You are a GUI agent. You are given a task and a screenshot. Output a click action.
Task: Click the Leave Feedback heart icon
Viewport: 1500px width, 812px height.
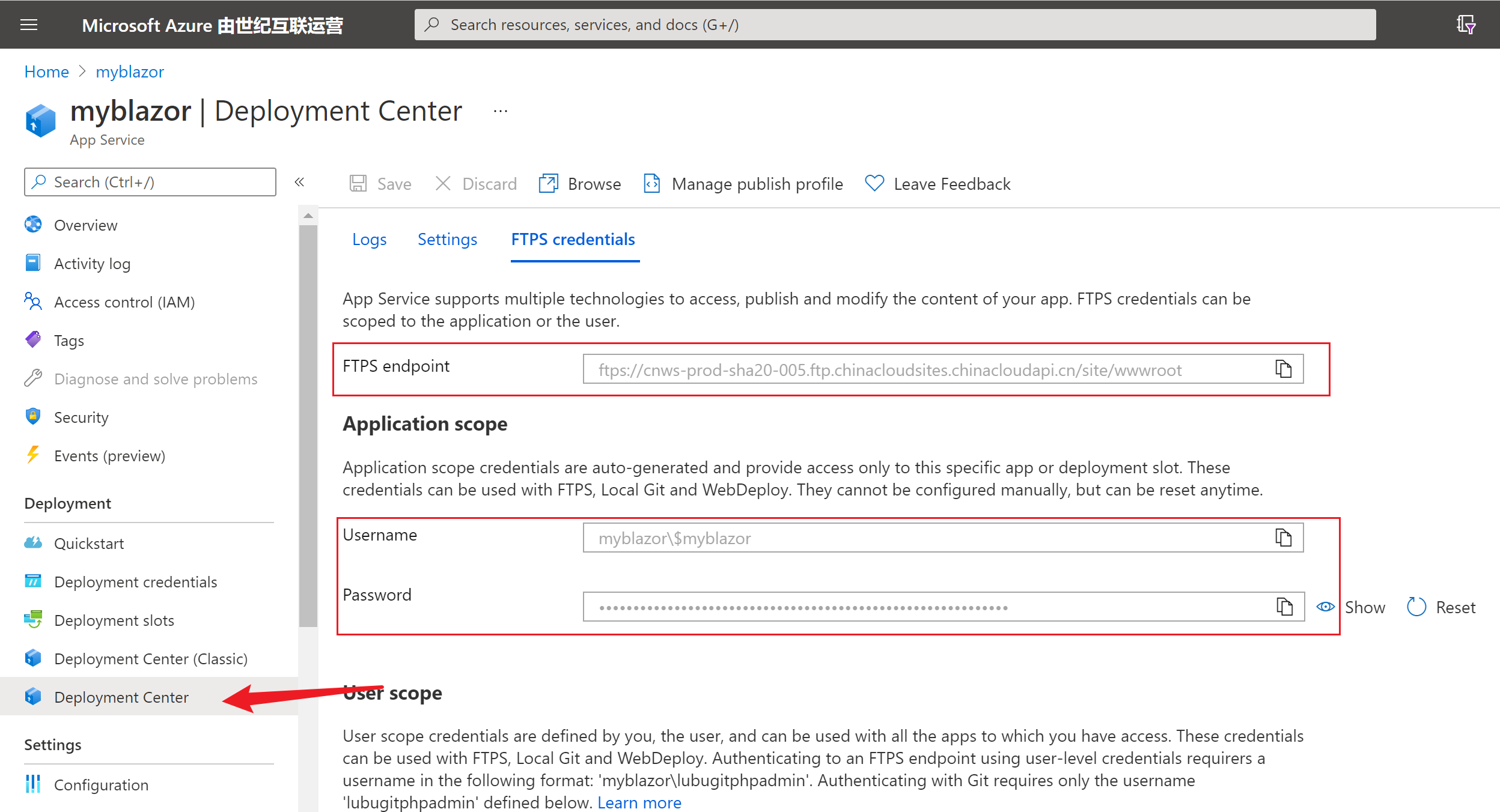click(874, 183)
